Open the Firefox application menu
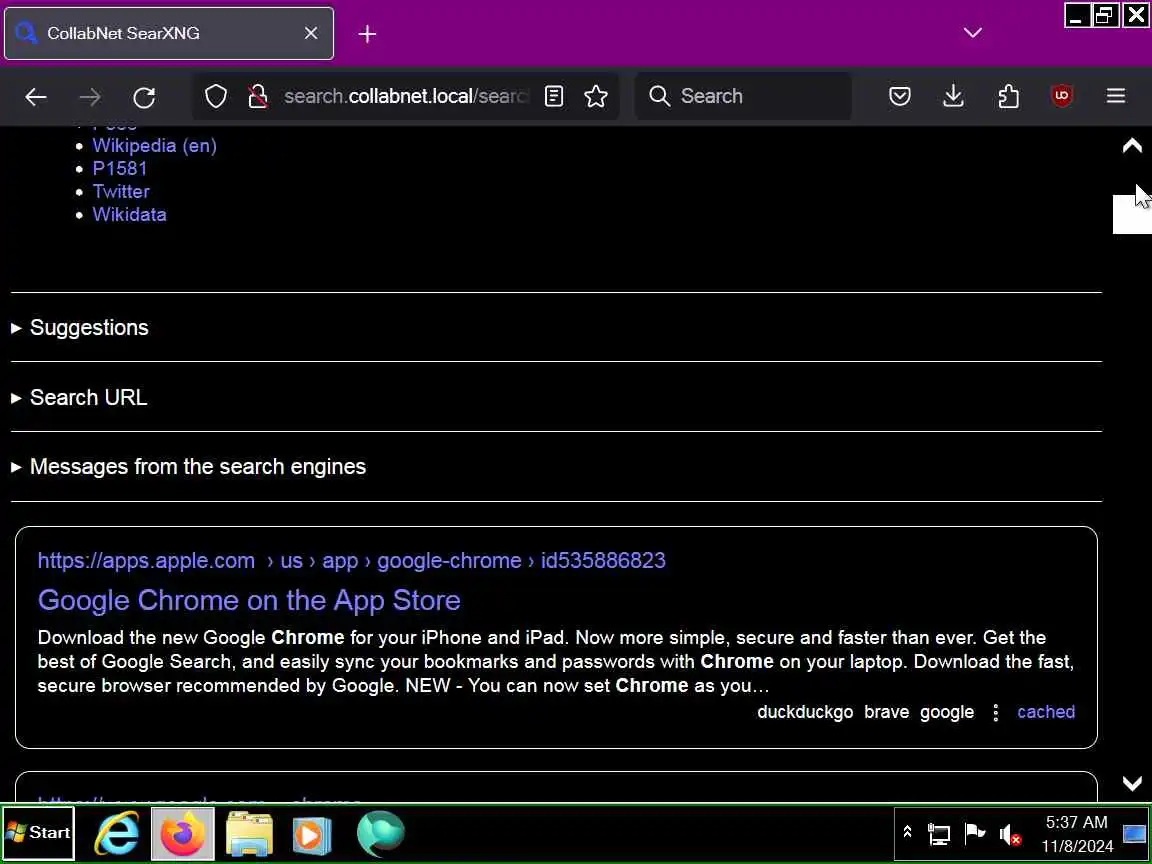The image size is (1152, 864). pyautogui.click(x=1116, y=96)
